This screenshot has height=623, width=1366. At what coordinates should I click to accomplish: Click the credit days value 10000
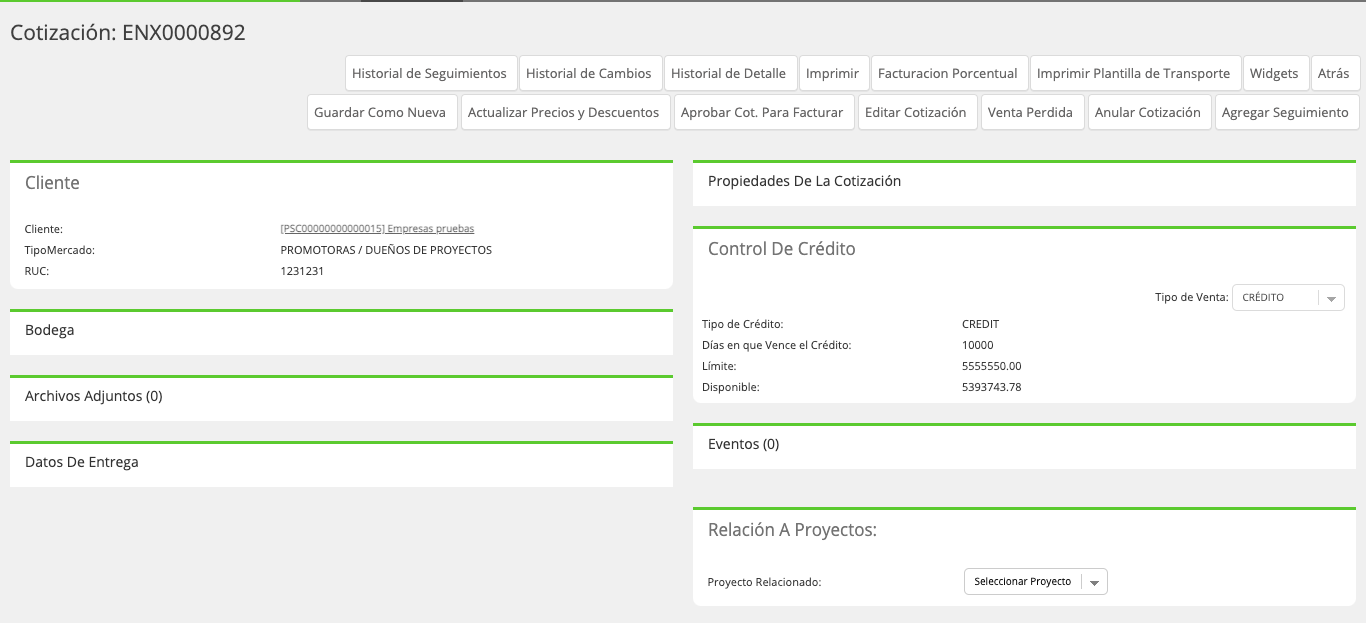coord(978,345)
